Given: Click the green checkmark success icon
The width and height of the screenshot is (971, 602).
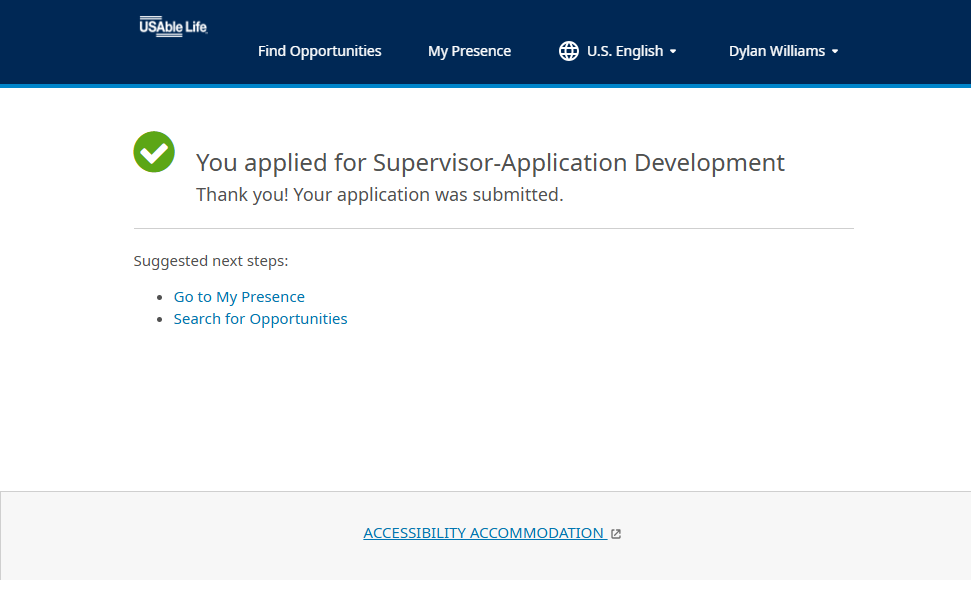Looking at the screenshot, I should (x=154, y=152).
